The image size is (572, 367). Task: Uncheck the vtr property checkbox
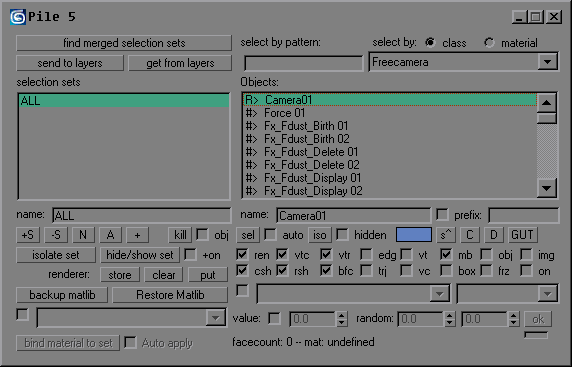(326, 254)
